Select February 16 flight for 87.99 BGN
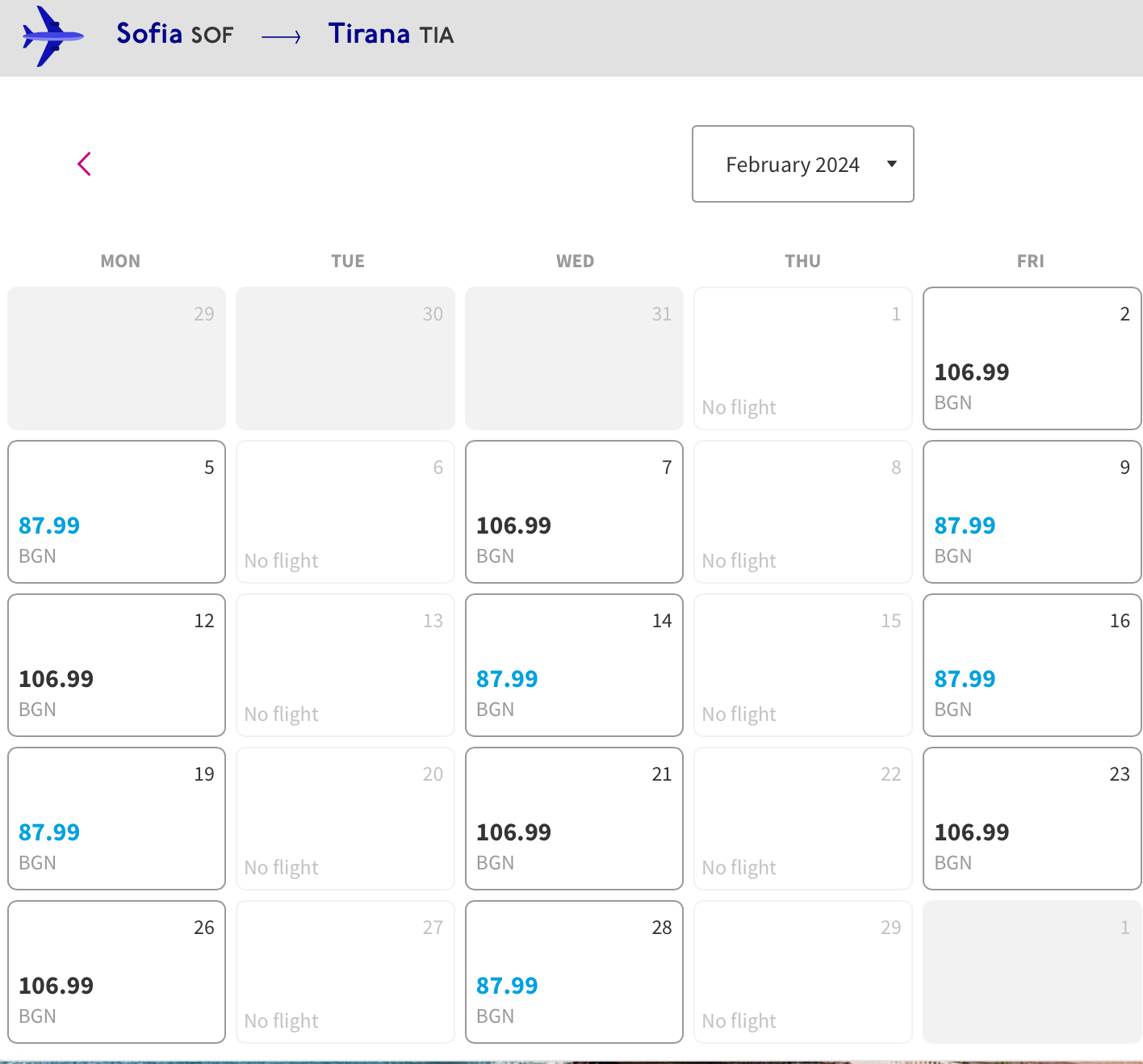The height and width of the screenshot is (1064, 1143). click(1032, 665)
